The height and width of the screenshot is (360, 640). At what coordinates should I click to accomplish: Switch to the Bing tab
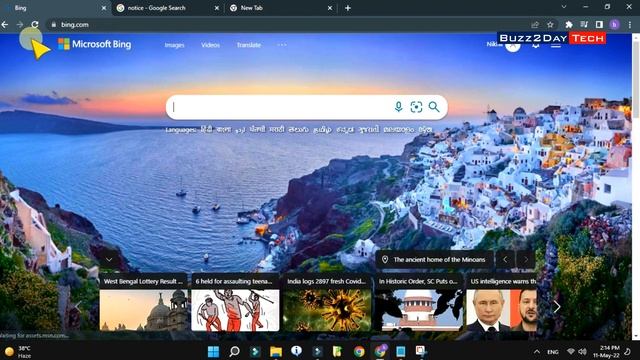(56, 8)
